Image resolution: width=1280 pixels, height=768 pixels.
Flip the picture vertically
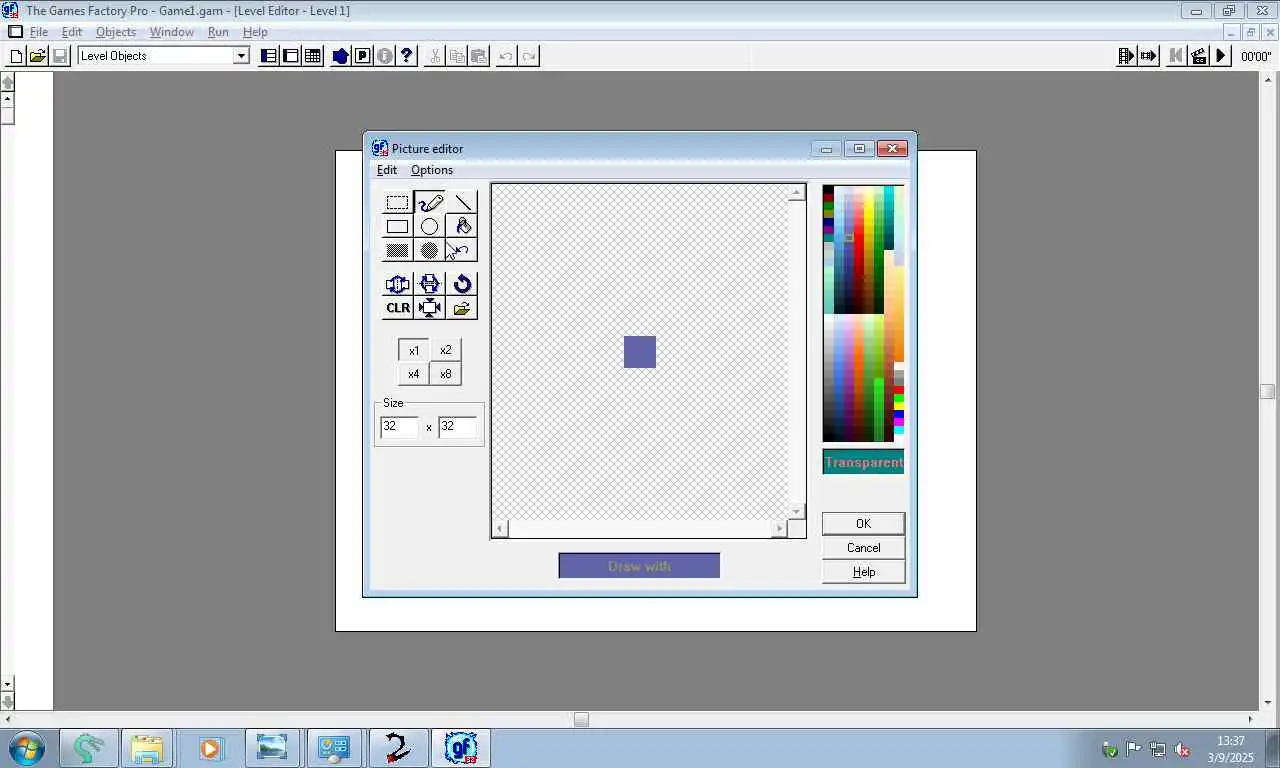(x=430, y=284)
